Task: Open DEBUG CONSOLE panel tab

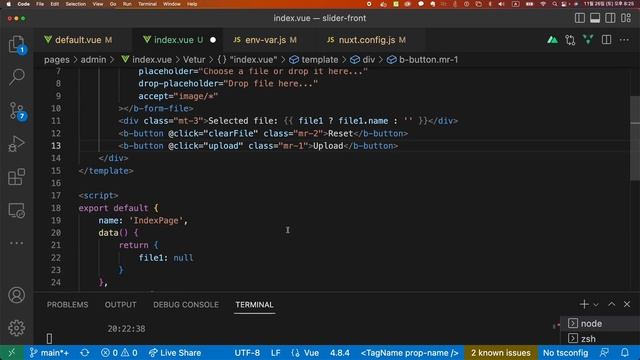Action: point(186,305)
